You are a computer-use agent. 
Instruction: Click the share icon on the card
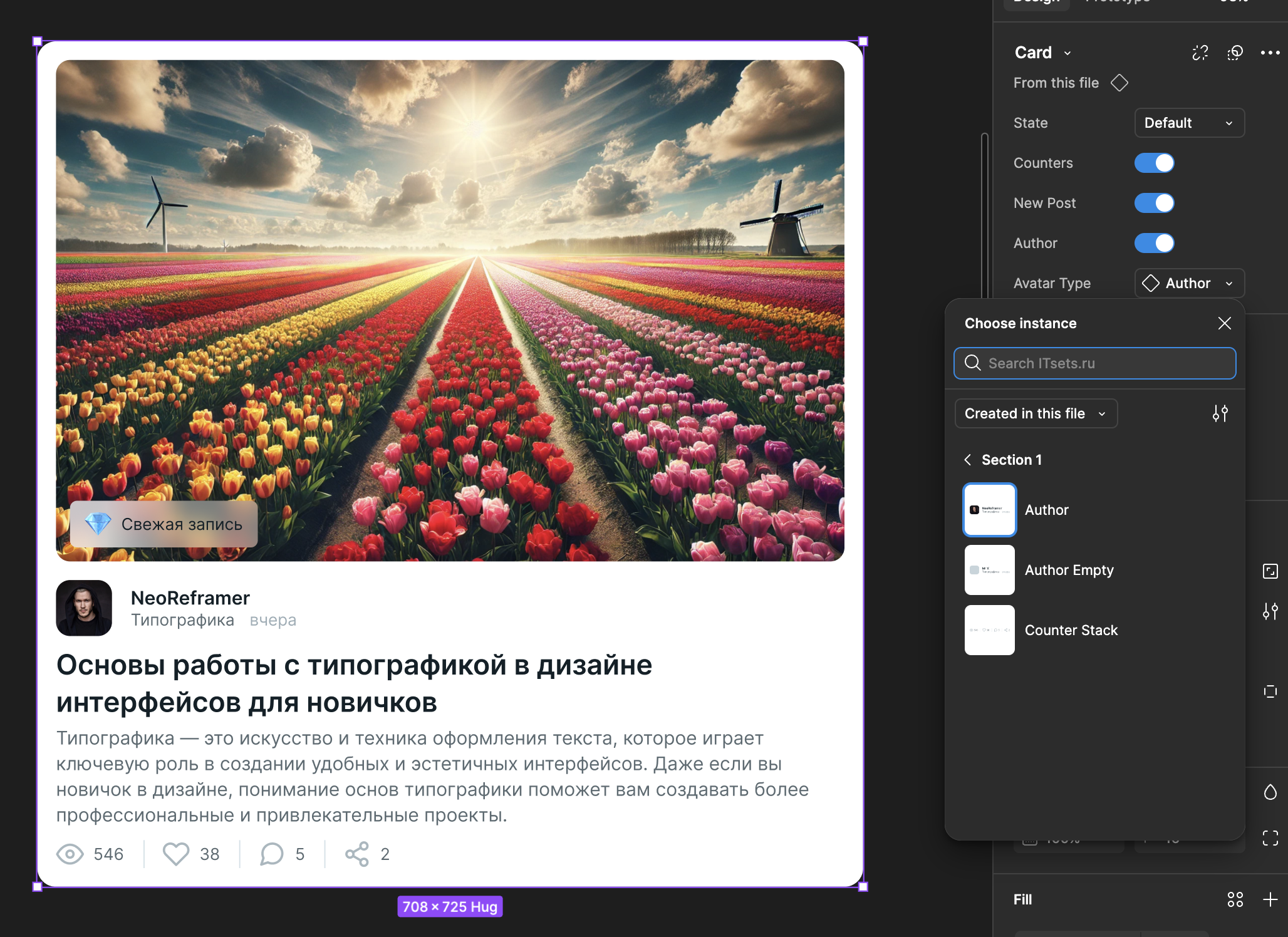point(357,854)
